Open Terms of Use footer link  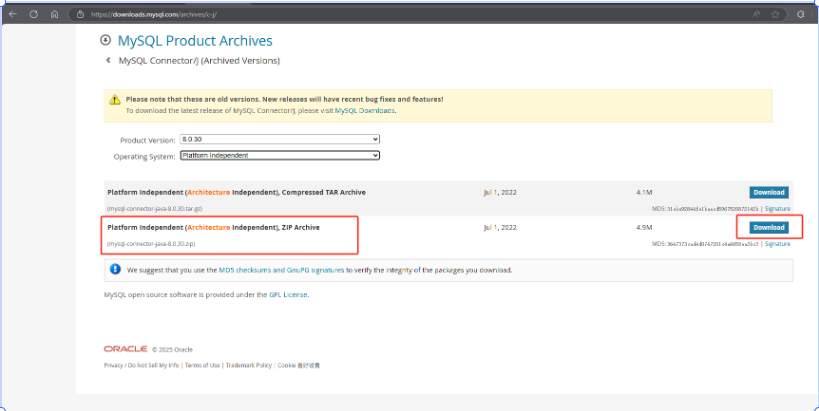pos(202,365)
